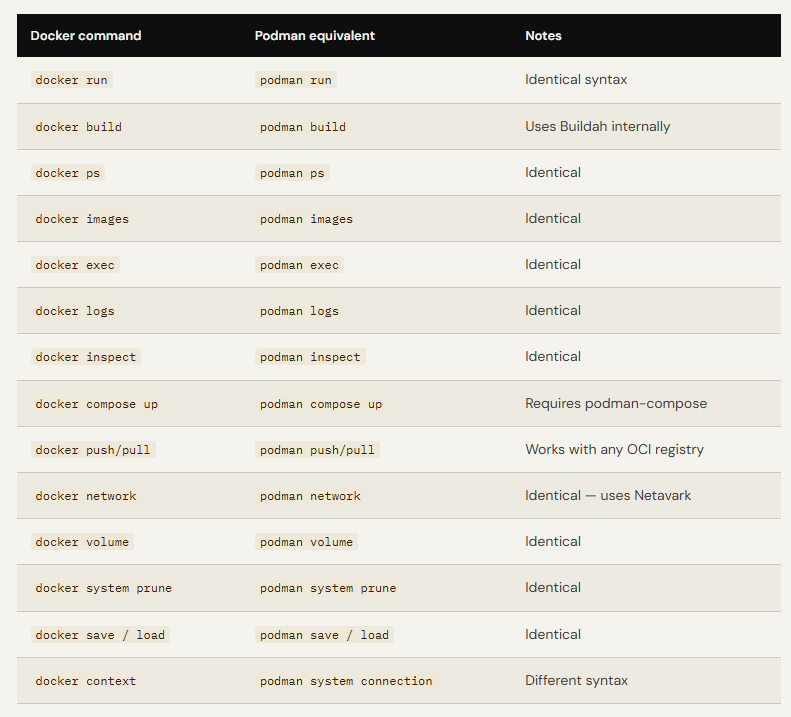Click 'Identical' in the system prune row
This screenshot has width=791, height=717.
[553, 587]
